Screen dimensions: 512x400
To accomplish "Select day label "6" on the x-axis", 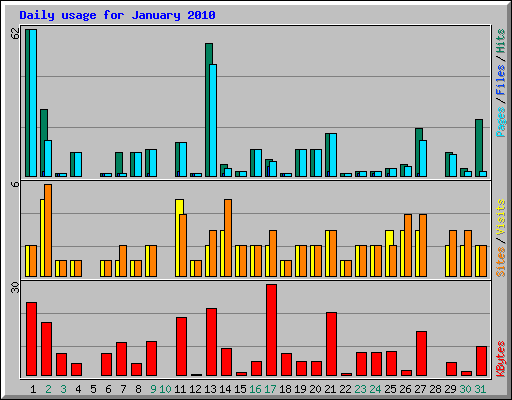I will coord(108,389).
